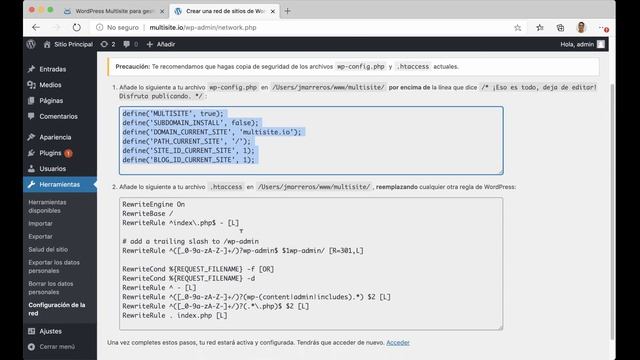Open Configuración de la red submenu

tap(57, 309)
